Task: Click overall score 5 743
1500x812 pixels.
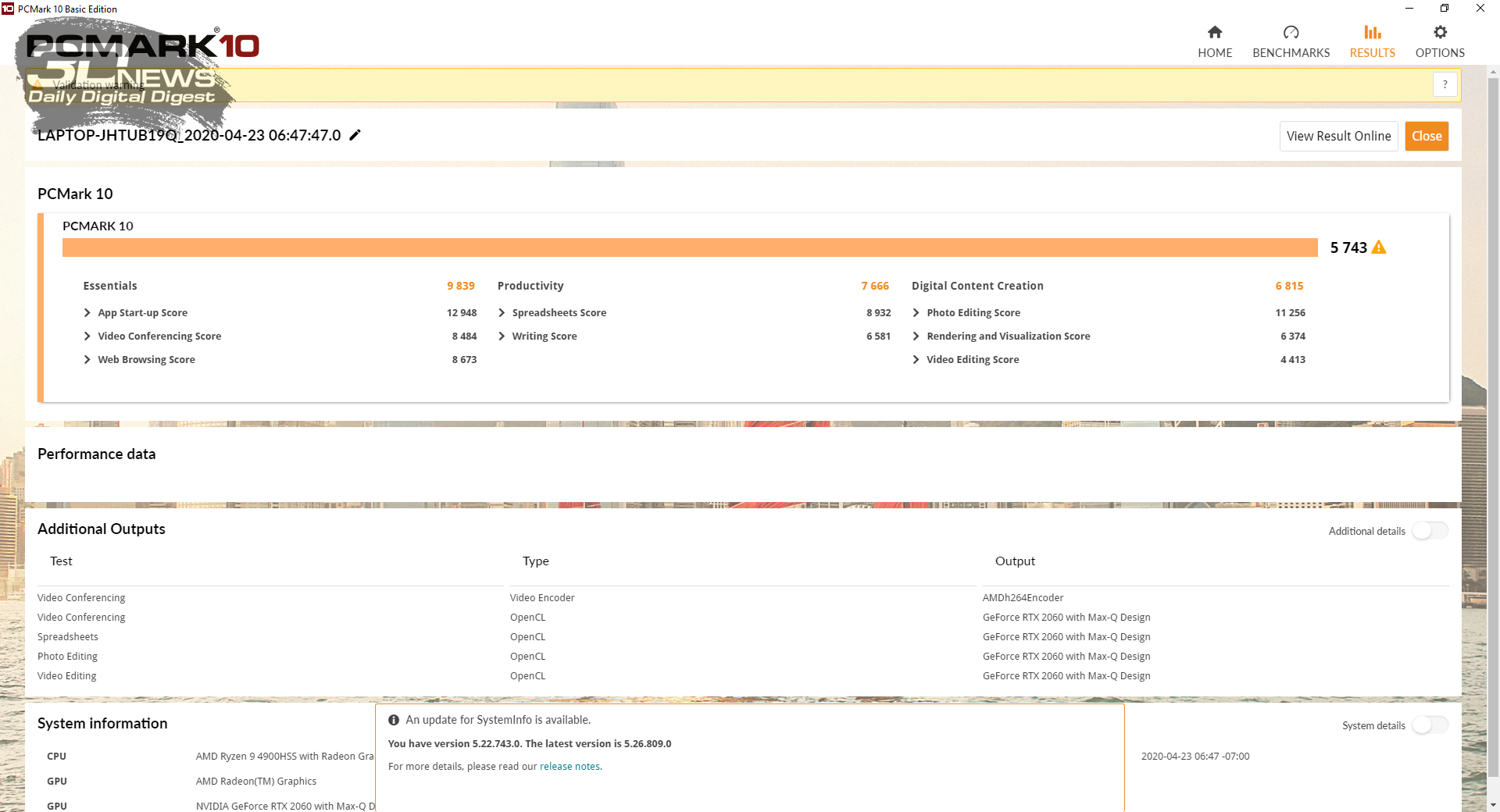Action: click(x=1348, y=248)
